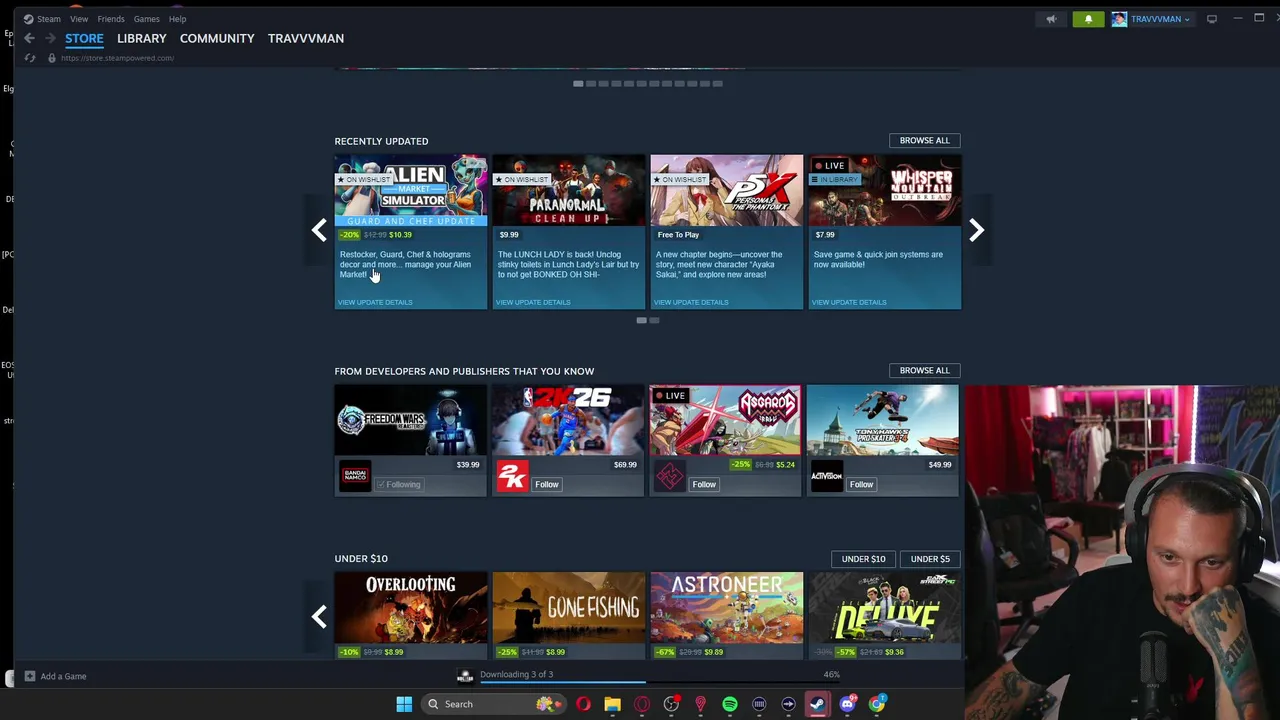Image resolution: width=1280 pixels, height=720 pixels.
Task: Click the Steam logo in the title bar
Action: pyautogui.click(x=28, y=19)
